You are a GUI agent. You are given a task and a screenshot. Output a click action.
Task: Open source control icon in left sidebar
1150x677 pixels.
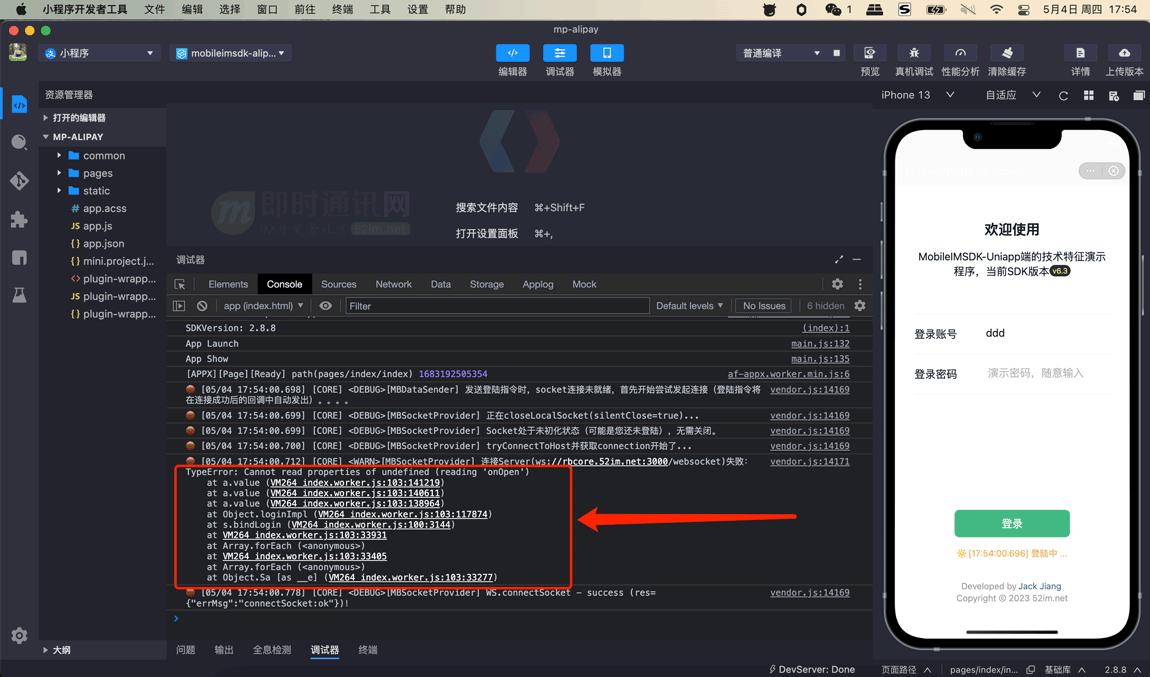tap(18, 181)
